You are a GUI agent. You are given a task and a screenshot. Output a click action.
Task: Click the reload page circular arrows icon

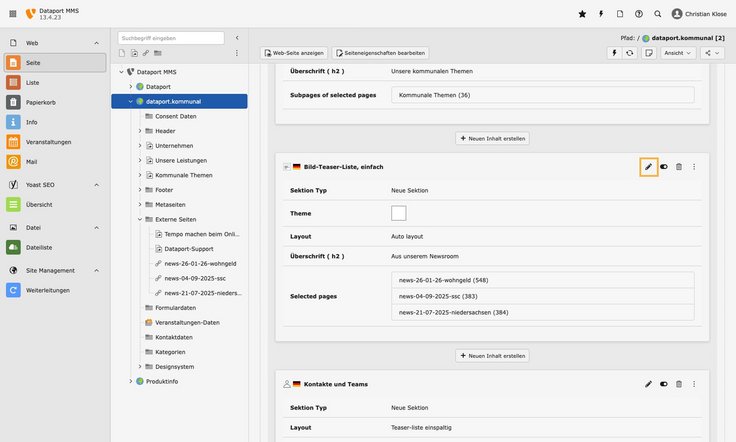coord(629,52)
